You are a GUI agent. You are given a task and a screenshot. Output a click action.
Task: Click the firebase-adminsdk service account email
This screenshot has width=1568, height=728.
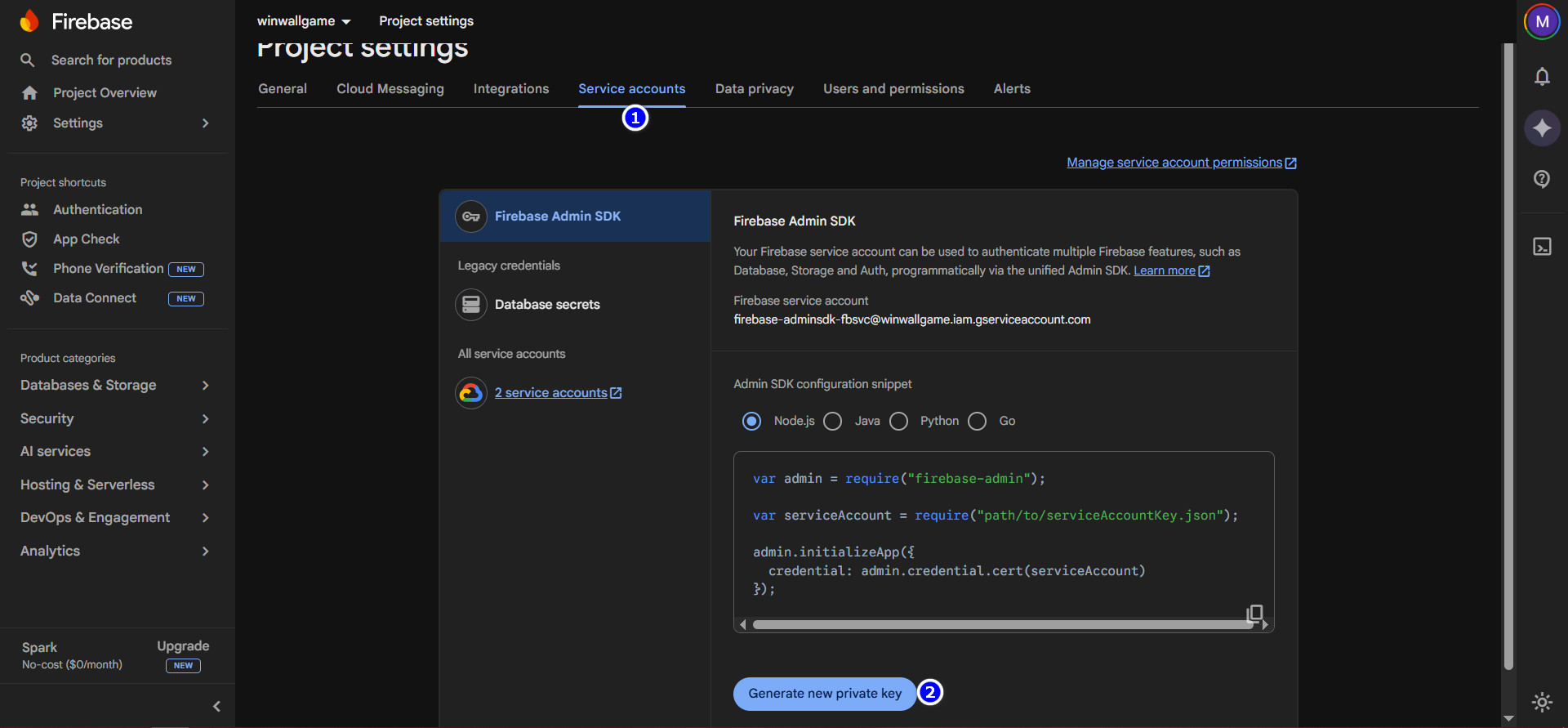[x=912, y=319]
